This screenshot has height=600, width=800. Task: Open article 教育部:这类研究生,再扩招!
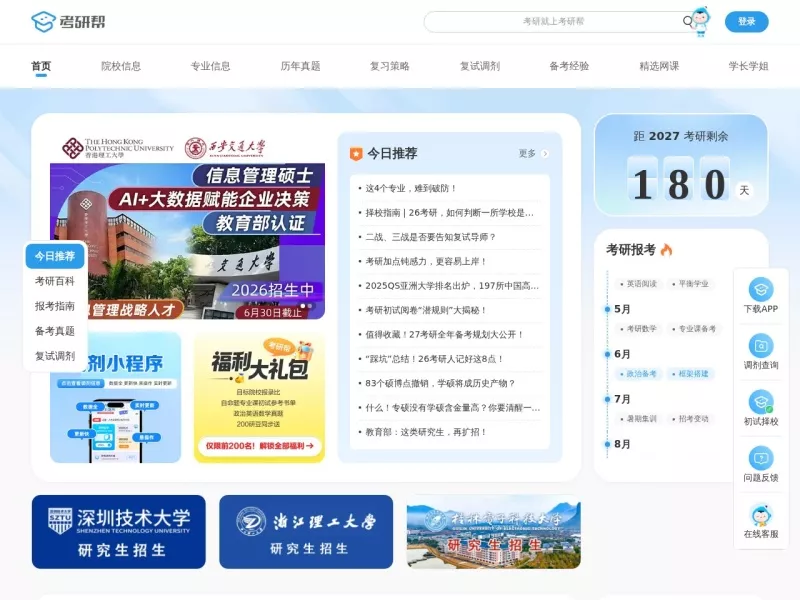(x=426, y=432)
